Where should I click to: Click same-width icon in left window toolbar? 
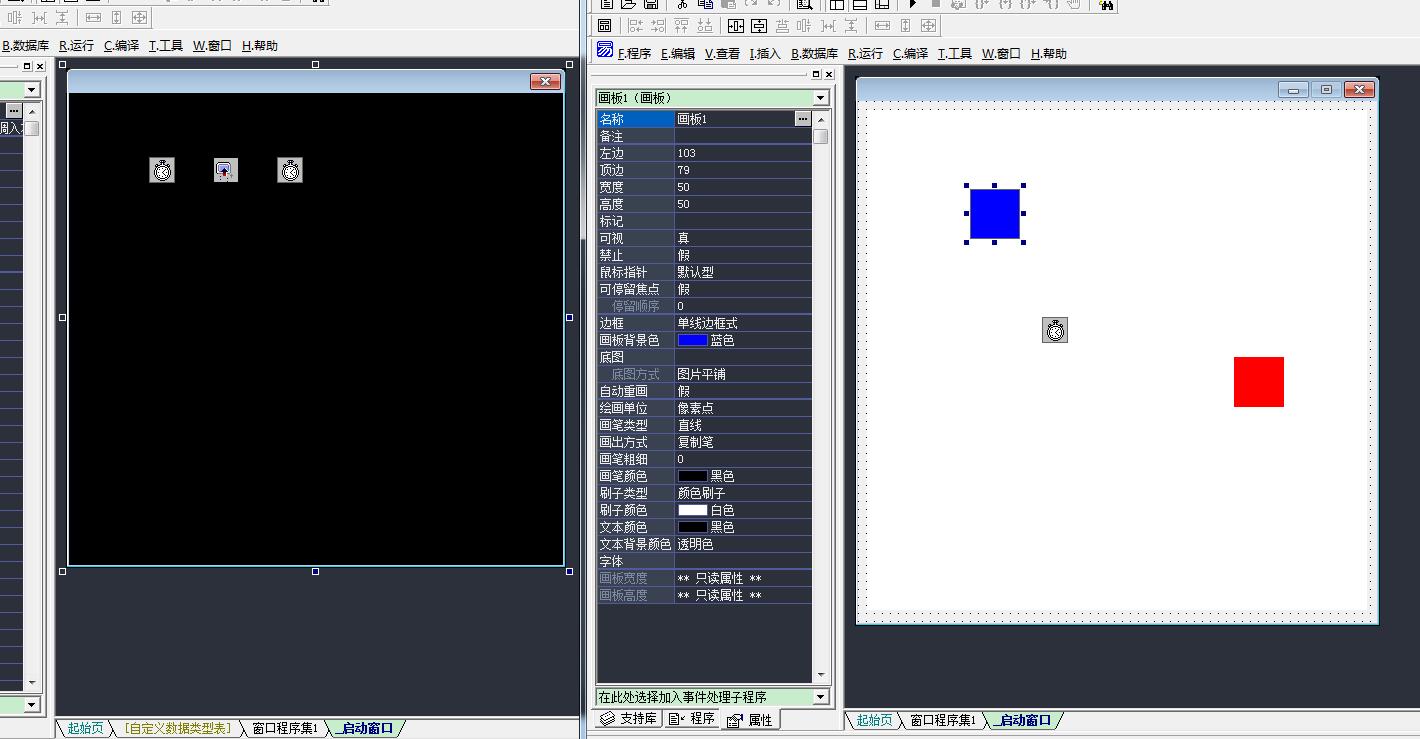[x=93, y=17]
